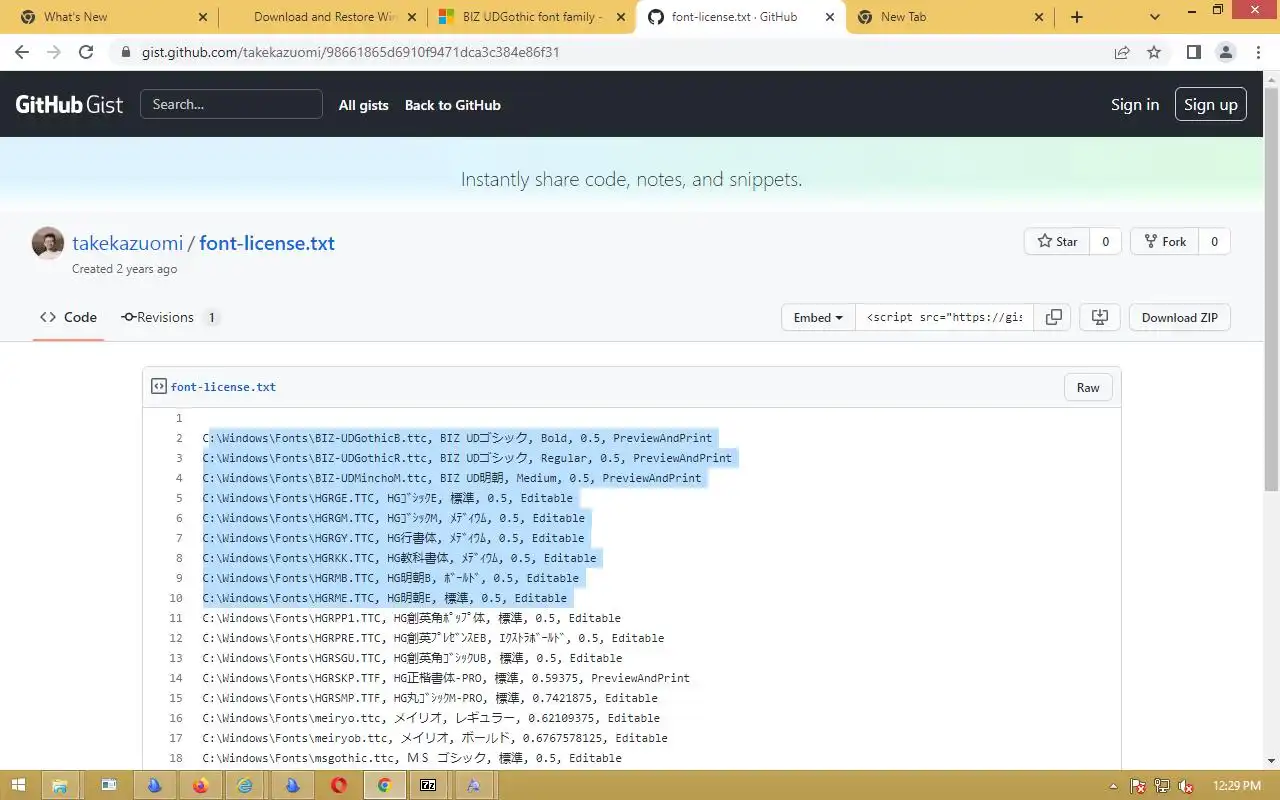Open the volume tray icon
The image size is (1280, 800).
click(x=1186, y=786)
